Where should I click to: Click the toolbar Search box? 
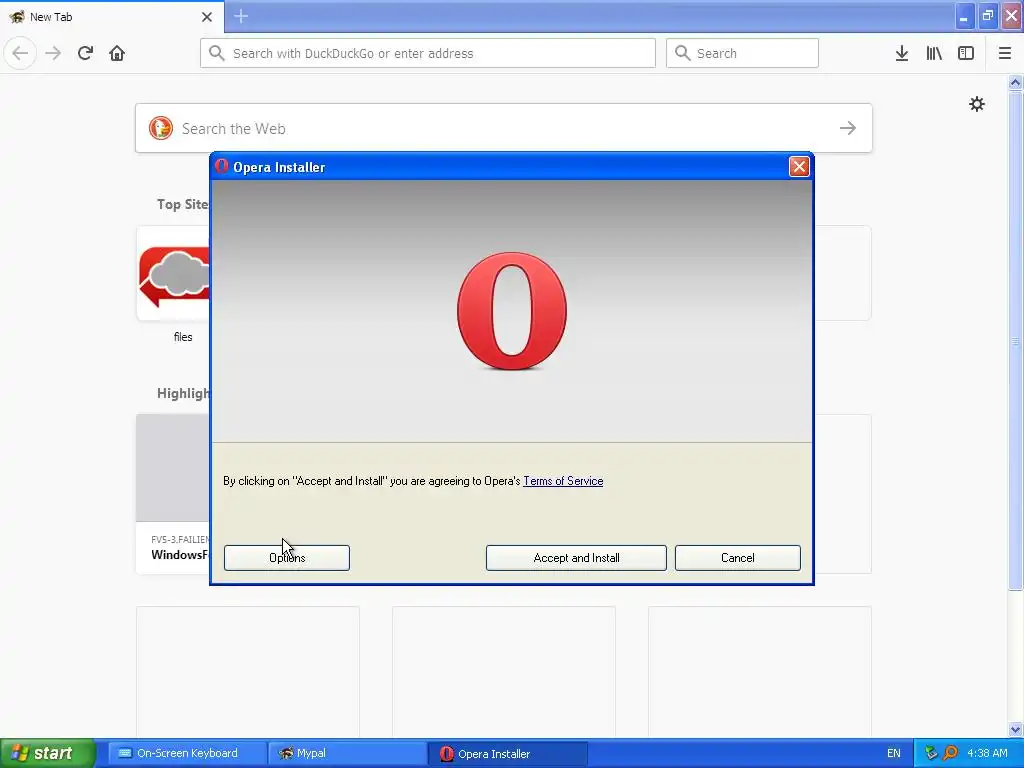coord(742,53)
